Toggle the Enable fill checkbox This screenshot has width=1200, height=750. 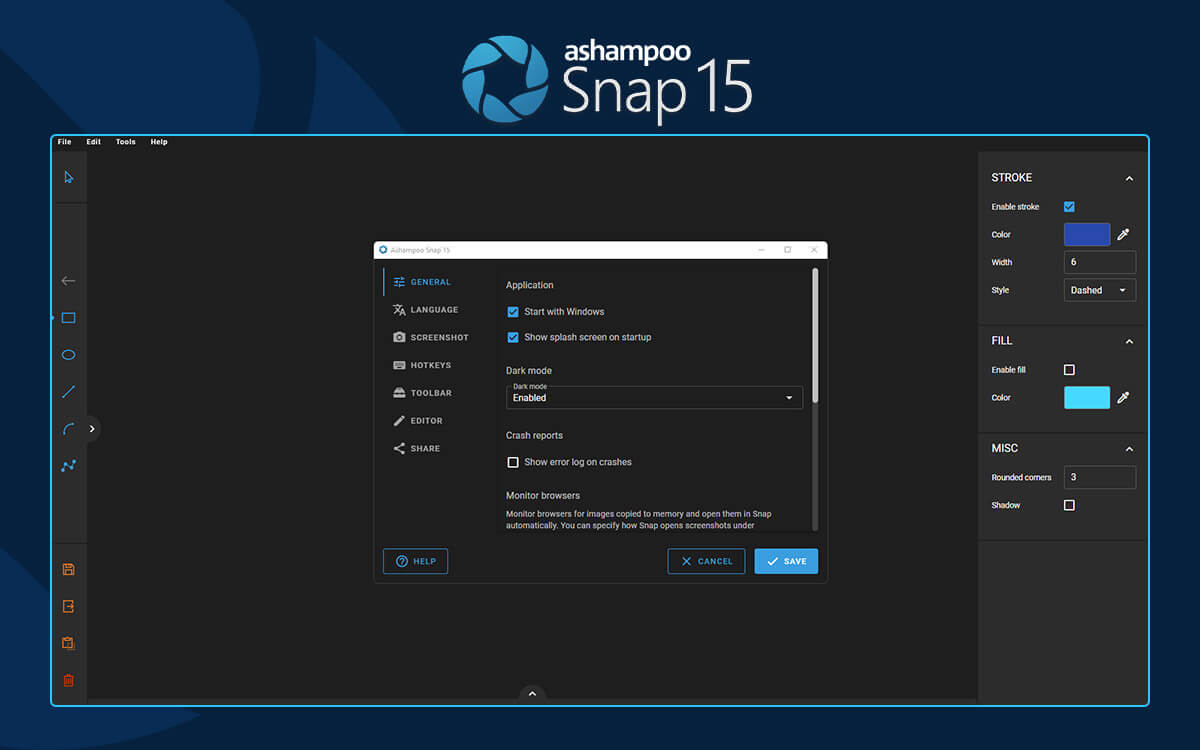click(x=1069, y=370)
